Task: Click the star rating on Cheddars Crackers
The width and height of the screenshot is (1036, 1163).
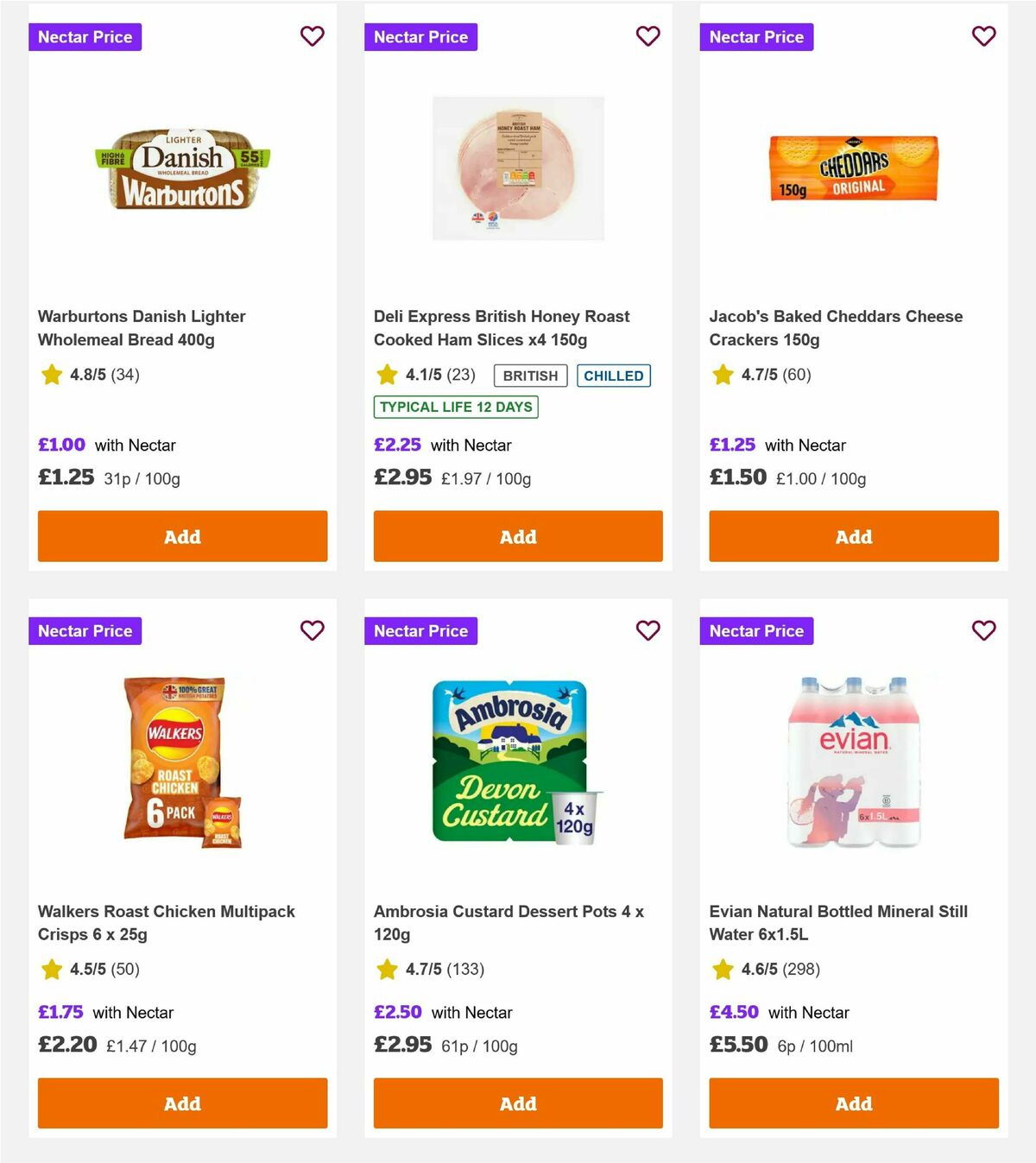Action: (x=748, y=375)
